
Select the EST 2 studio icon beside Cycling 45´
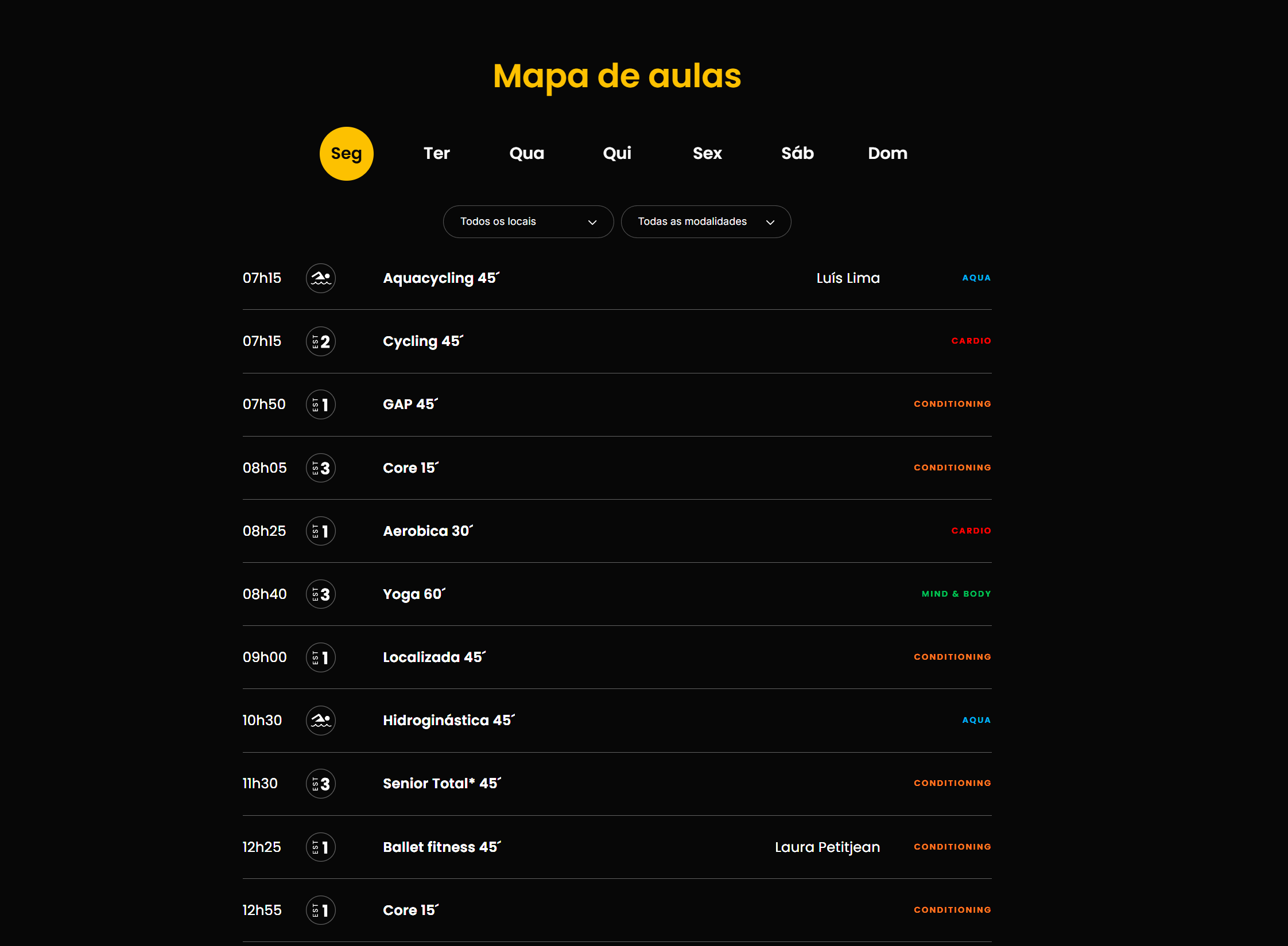[x=320, y=341]
